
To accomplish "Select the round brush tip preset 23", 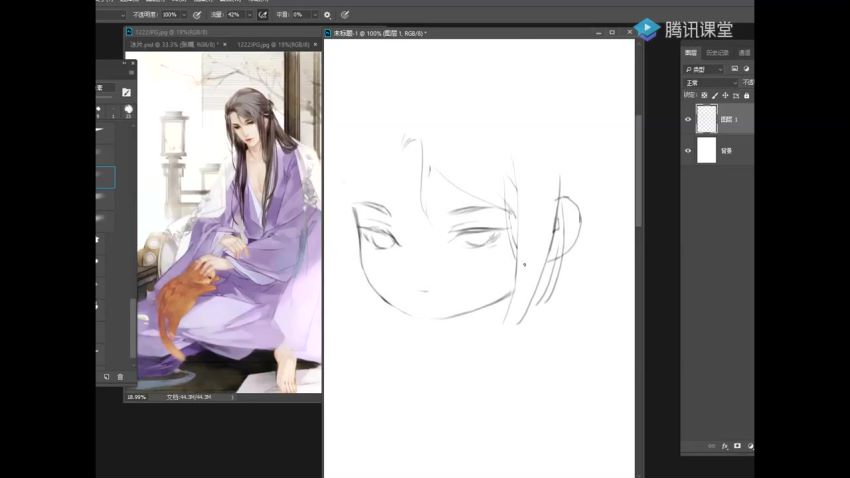I will pyautogui.click(x=128, y=112).
